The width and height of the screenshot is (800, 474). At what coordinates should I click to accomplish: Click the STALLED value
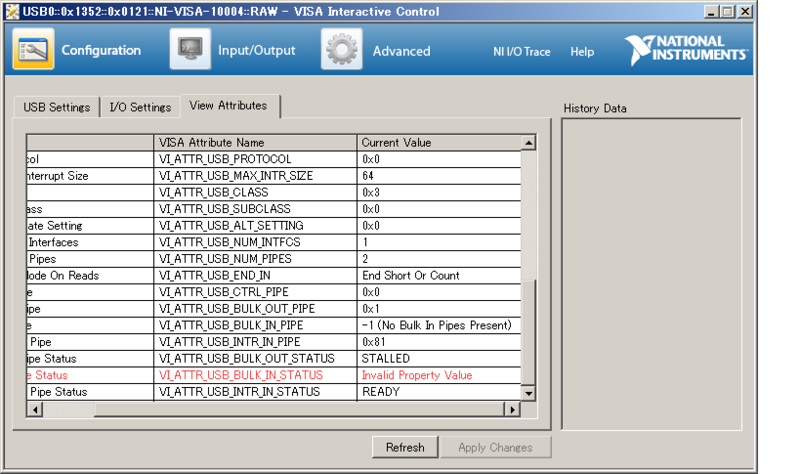point(386,359)
